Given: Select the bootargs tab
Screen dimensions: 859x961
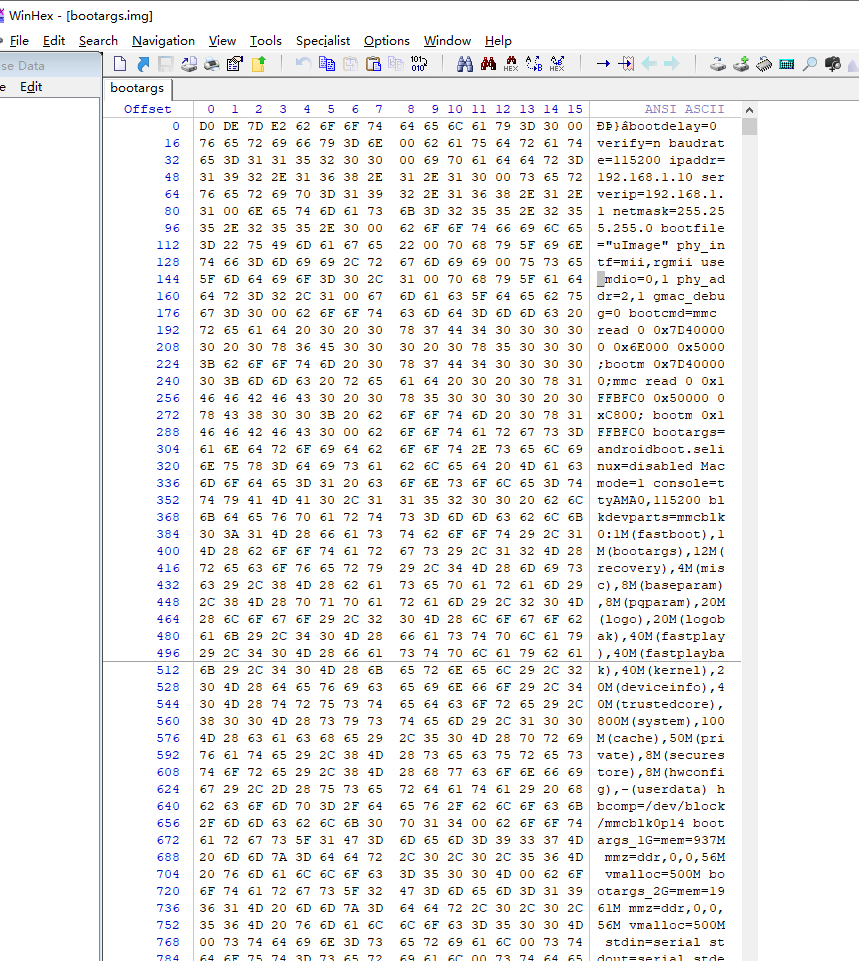Looking at the screenshot, I should 137,88.
